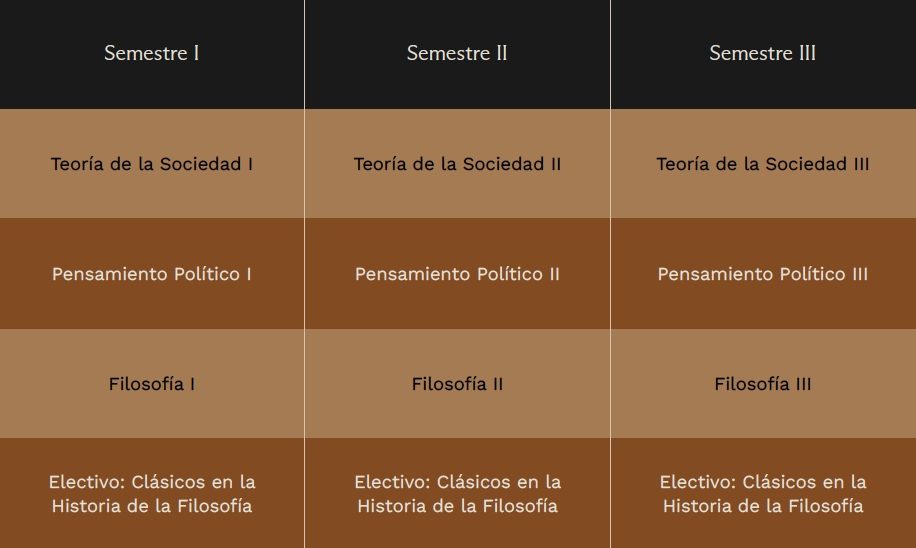Click the divider between Semestre II and III headers
Viewport: 916px width, 548px height.
click(x=610, y=53)
